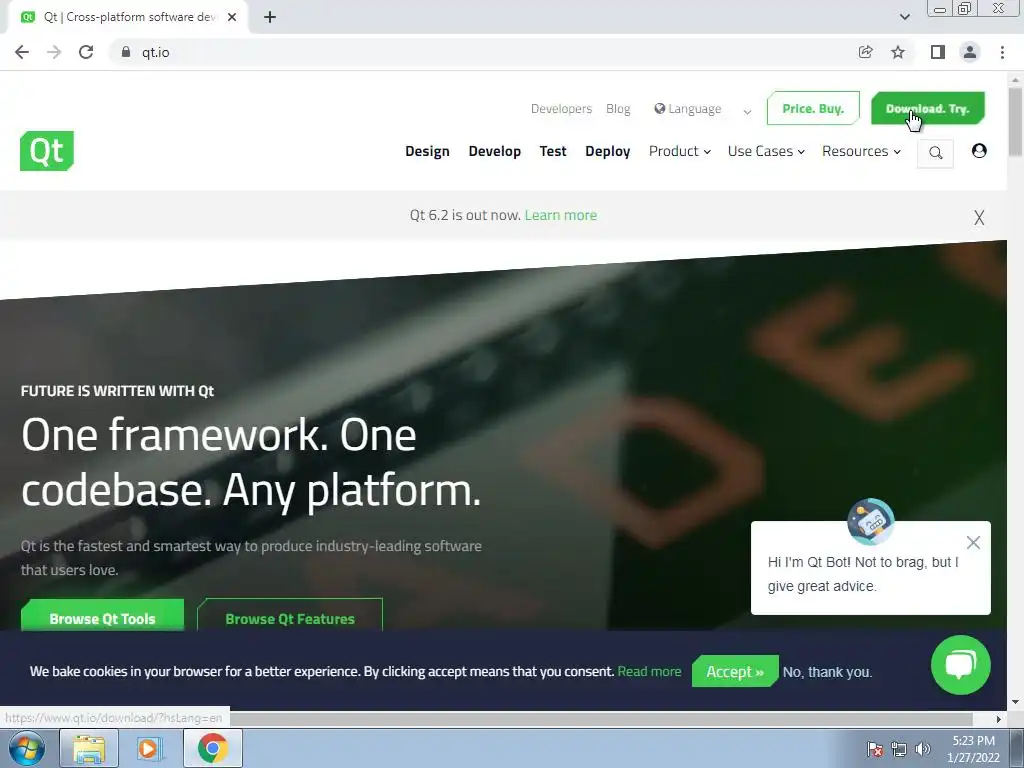The height and width of the screenshot is (768, 1024).
Task: Open the browser side panel icon
Action: coord(938,52)
